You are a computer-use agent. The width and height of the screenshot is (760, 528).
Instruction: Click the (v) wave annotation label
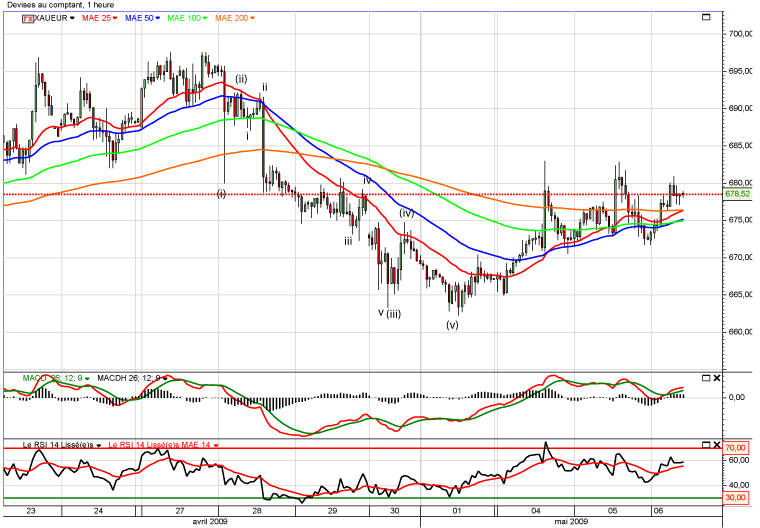(x=452, y=324)
